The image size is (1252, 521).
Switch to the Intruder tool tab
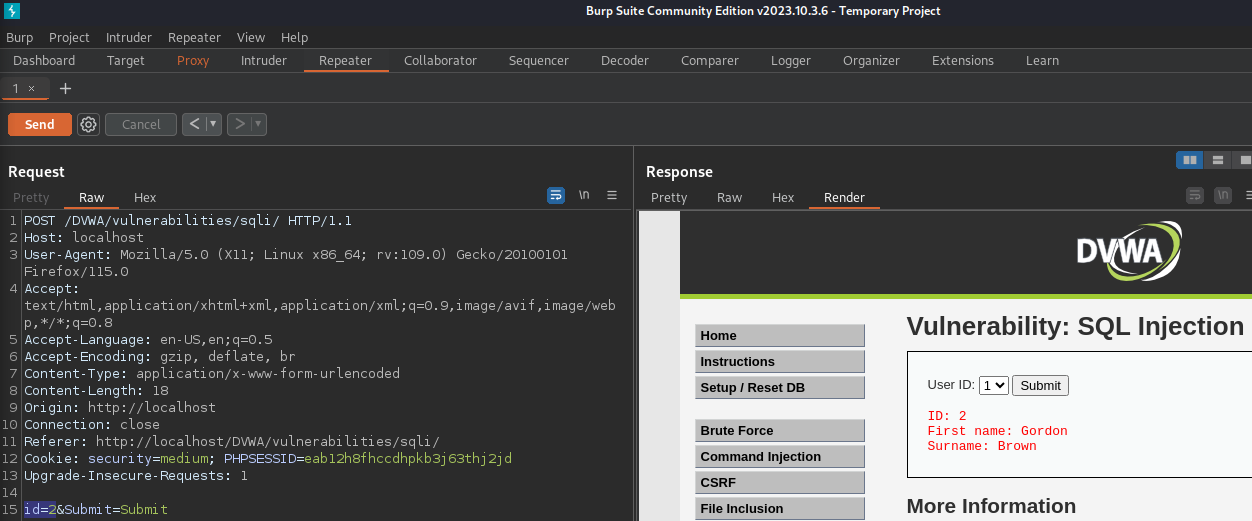point(264,60)
